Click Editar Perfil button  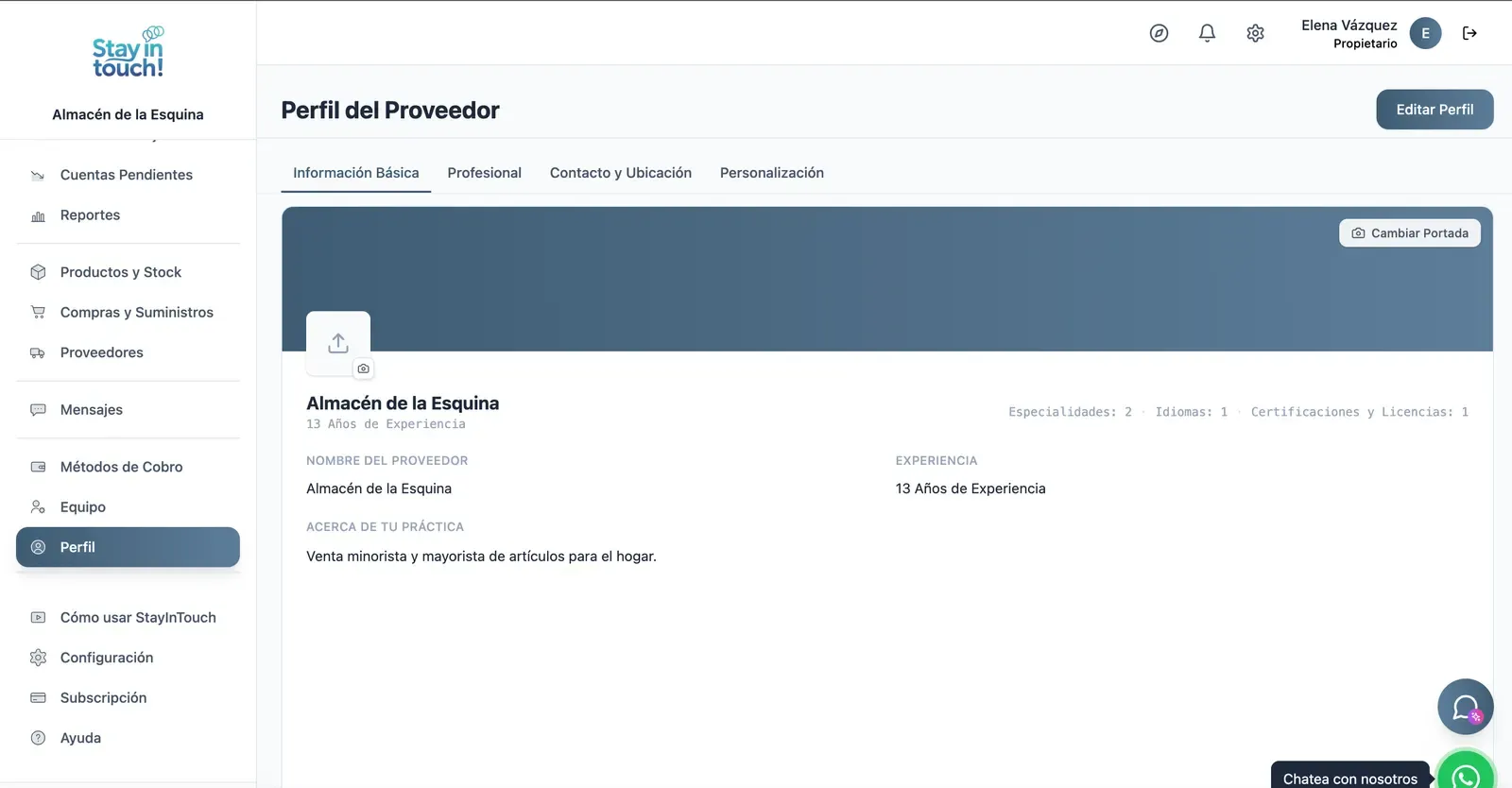[1435, 110]
